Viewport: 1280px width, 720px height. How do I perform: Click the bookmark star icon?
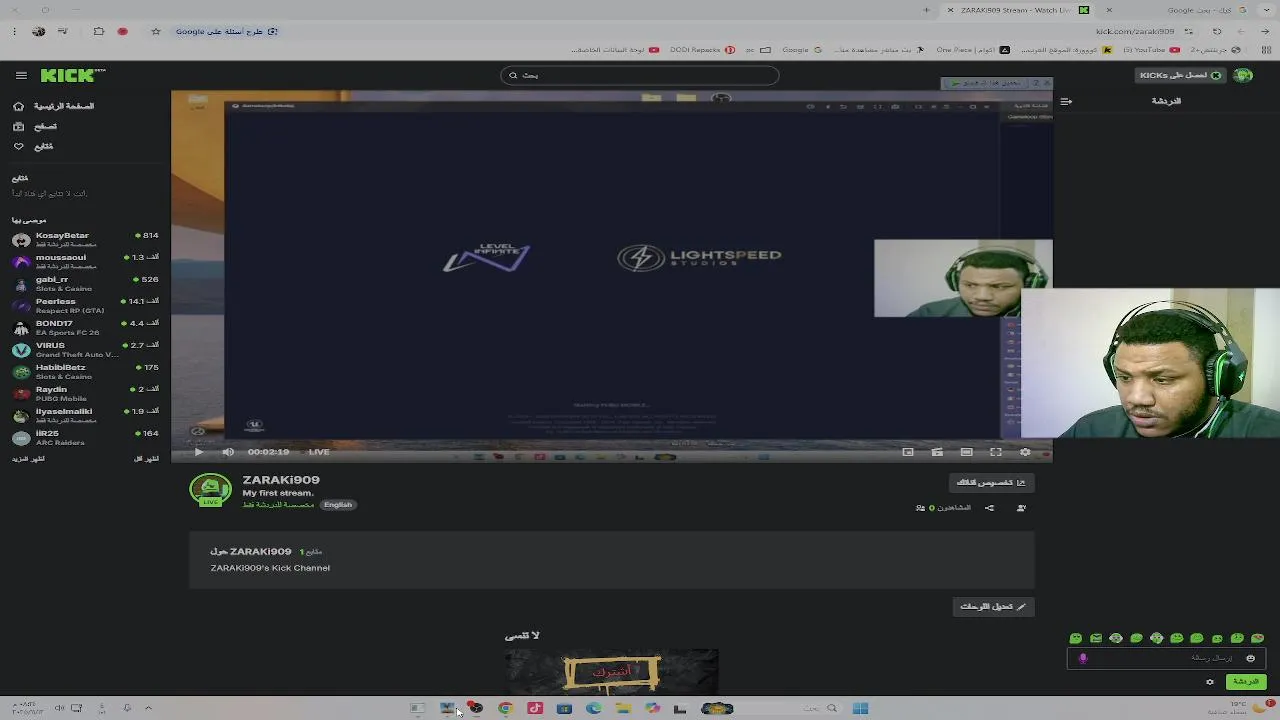pyautogui.click(x=156, y=31)
